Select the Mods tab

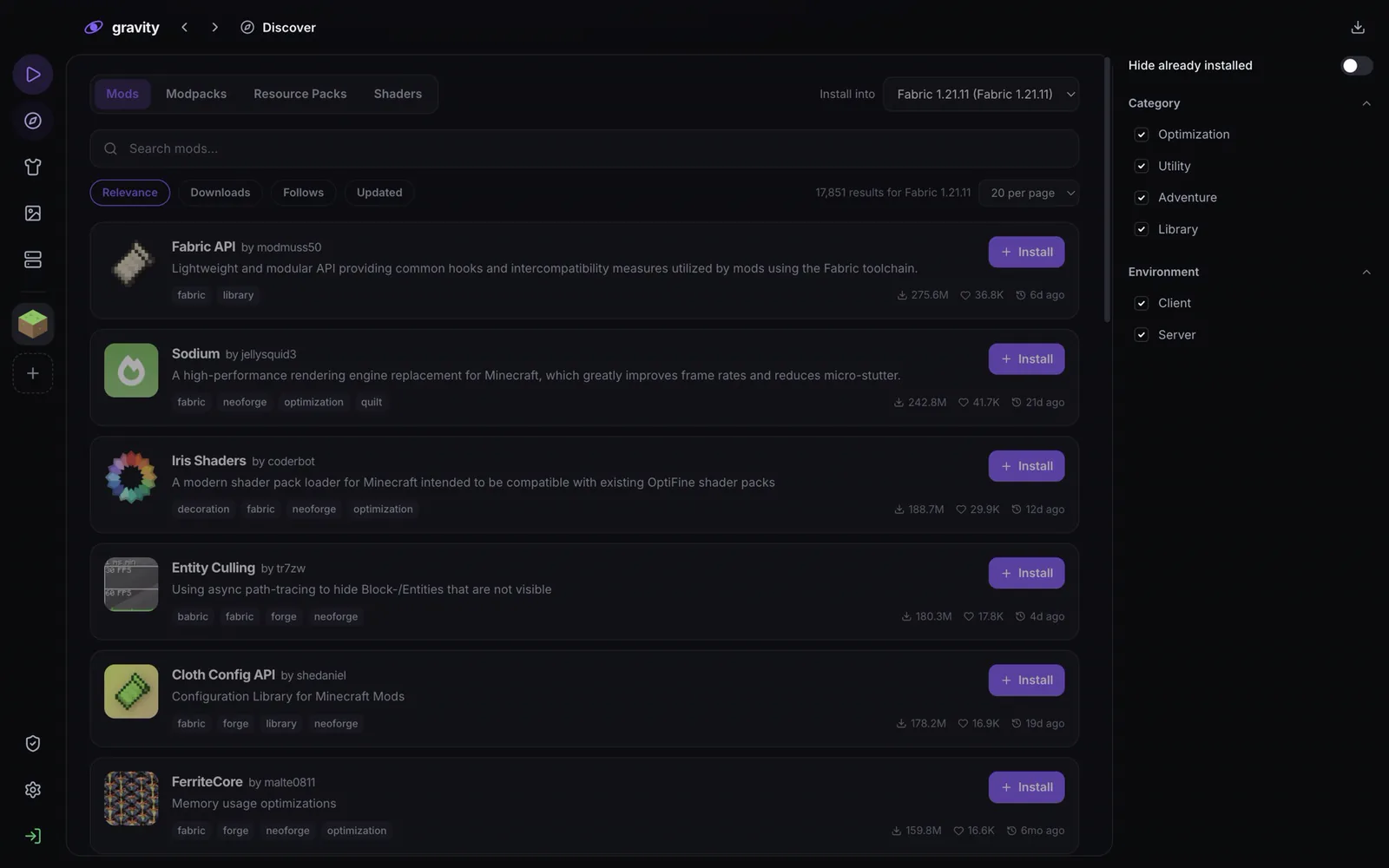122,94
